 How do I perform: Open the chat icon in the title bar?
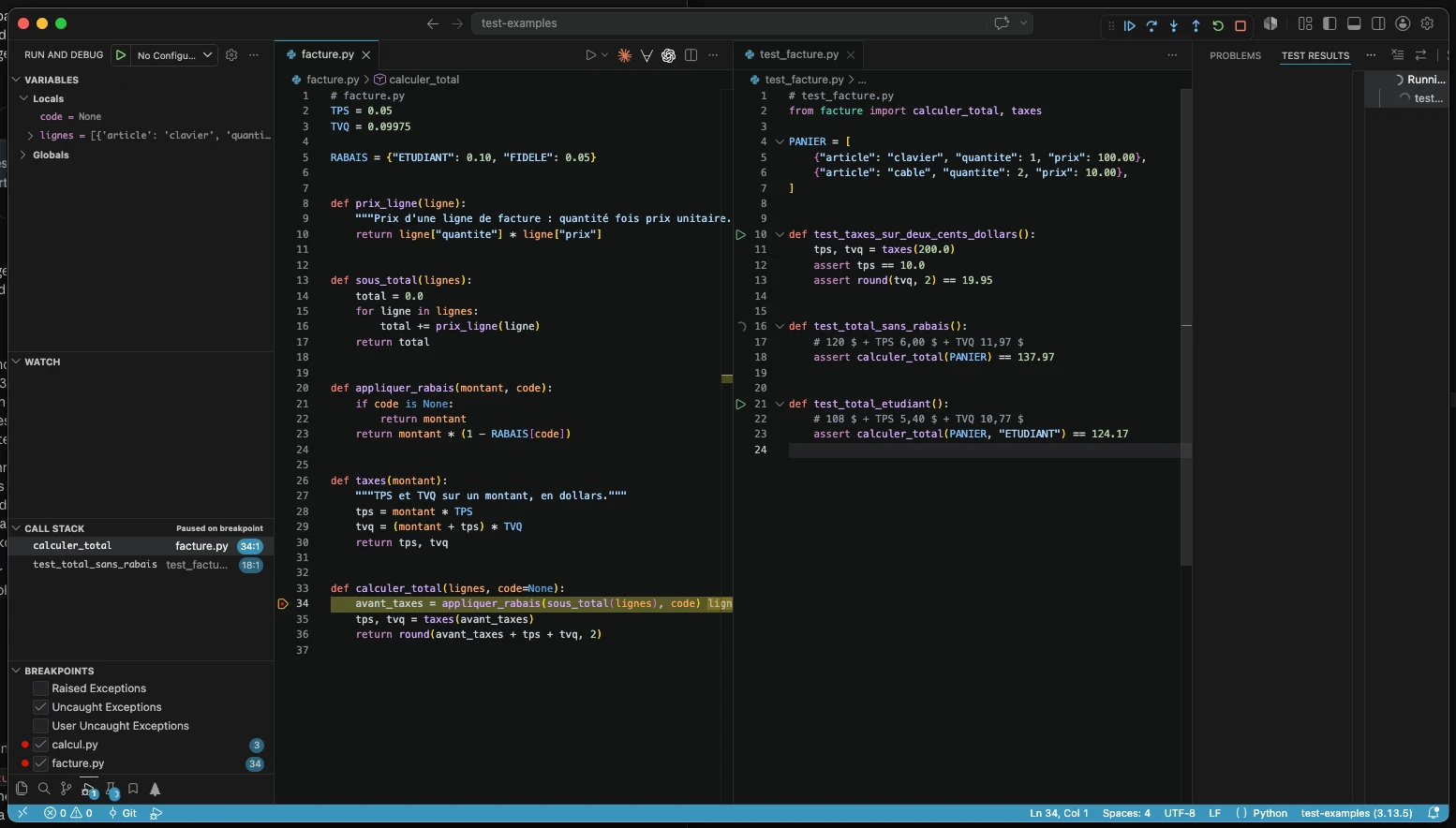coord(1002,23)
